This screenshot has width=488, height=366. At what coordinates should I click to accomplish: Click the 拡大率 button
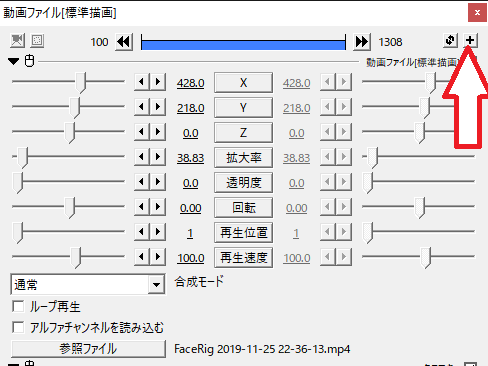click(x=243, y=158)
